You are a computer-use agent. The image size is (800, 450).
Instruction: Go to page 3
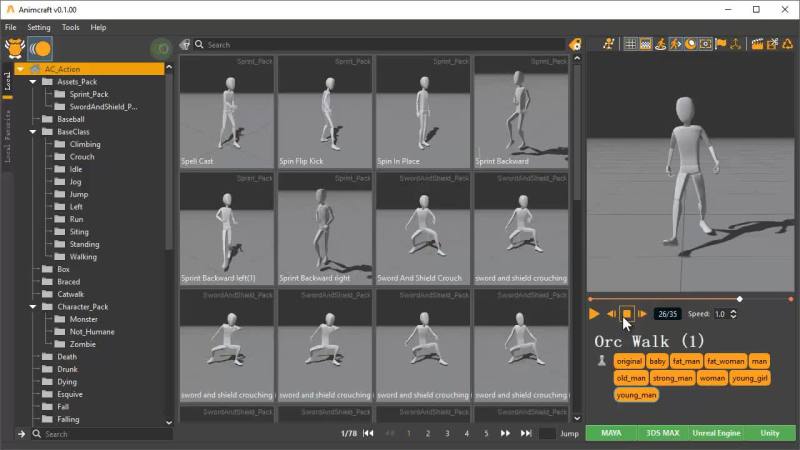point(447,433)
